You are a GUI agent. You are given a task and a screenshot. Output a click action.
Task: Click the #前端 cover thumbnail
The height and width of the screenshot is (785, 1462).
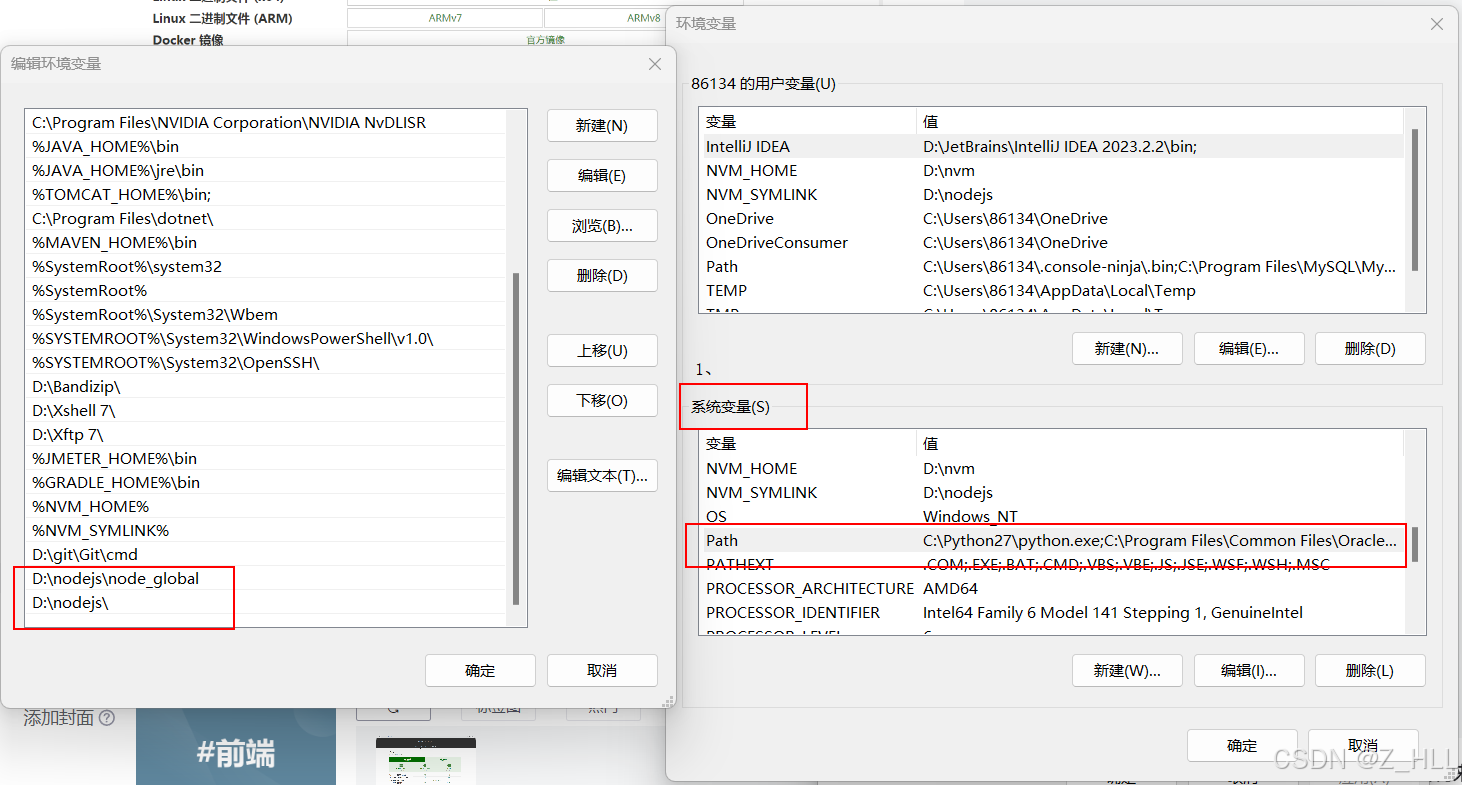point(236,748)
